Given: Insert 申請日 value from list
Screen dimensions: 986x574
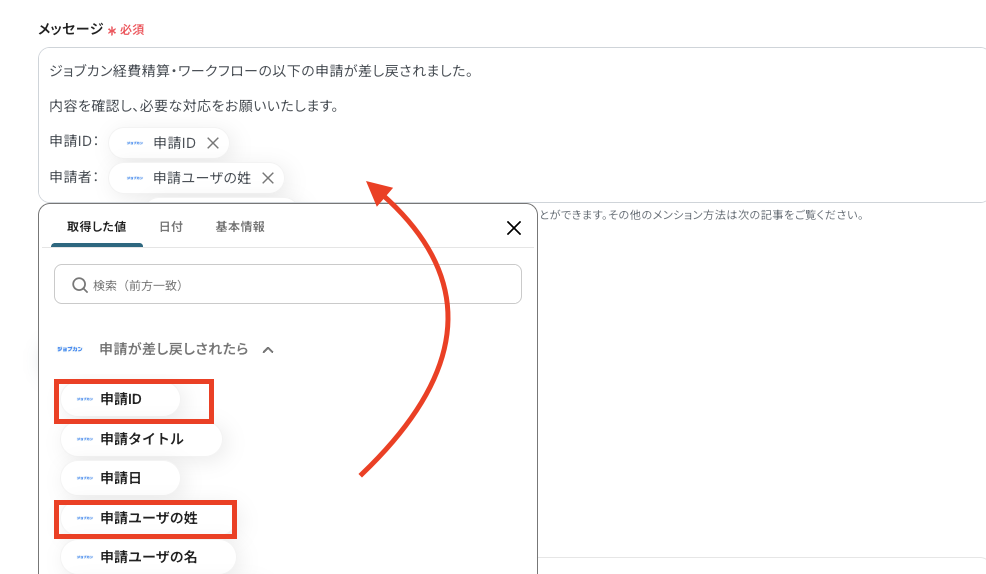Looking at the screenshot, I should 121,478.
